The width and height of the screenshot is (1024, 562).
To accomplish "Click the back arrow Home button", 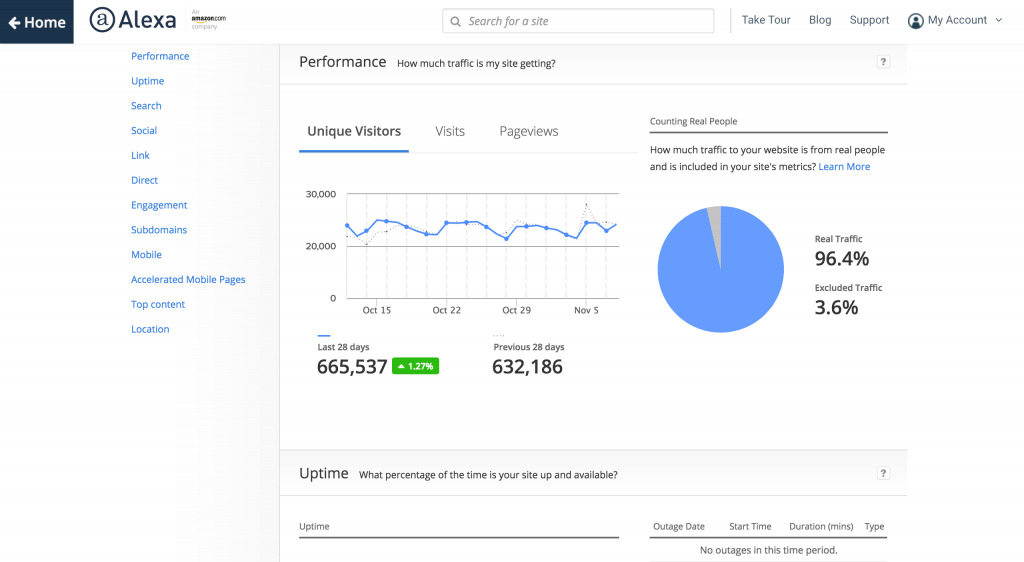I will point(37,22).
